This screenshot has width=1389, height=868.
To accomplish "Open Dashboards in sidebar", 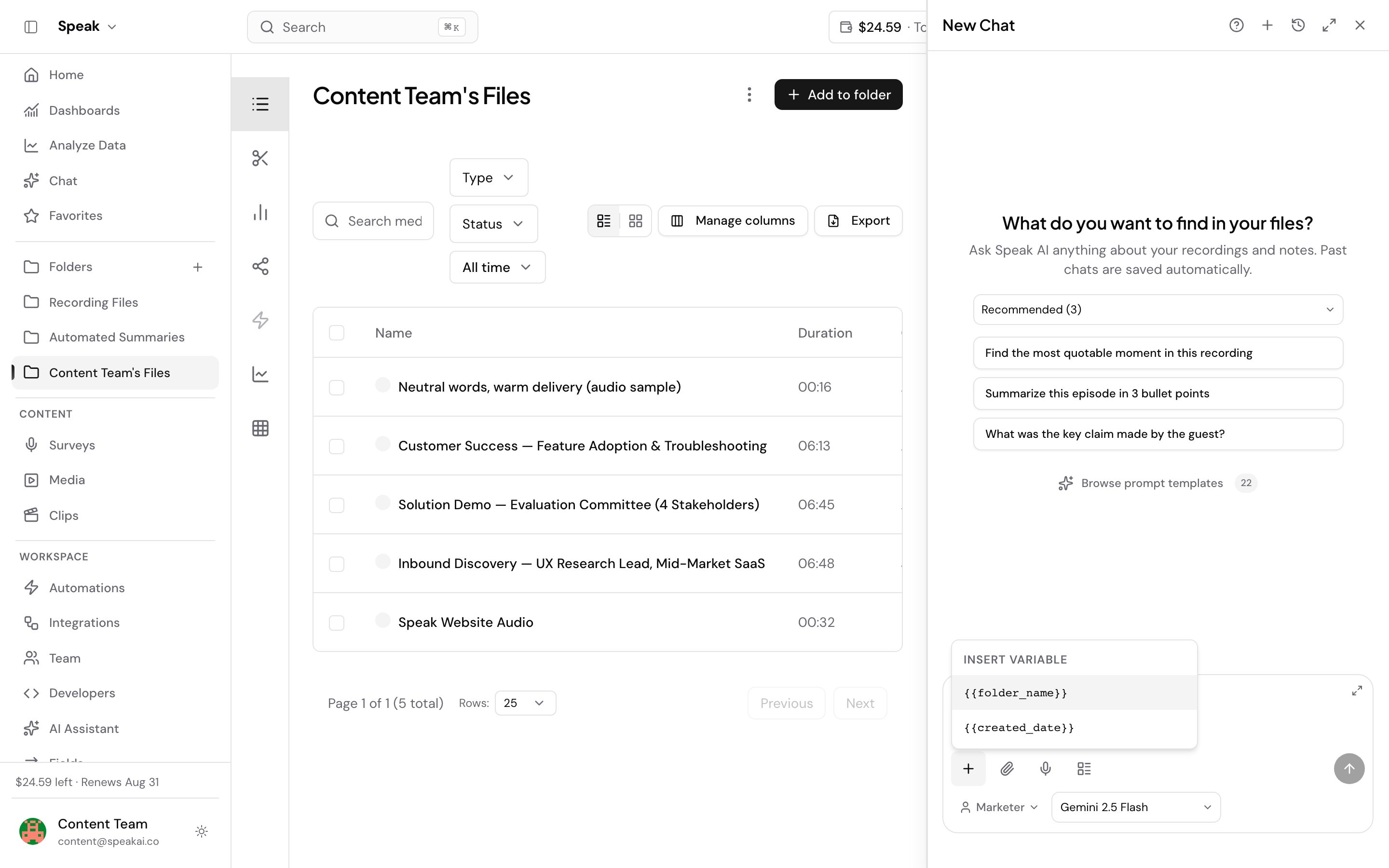I will pyautogui.click(x=115, y=110).
